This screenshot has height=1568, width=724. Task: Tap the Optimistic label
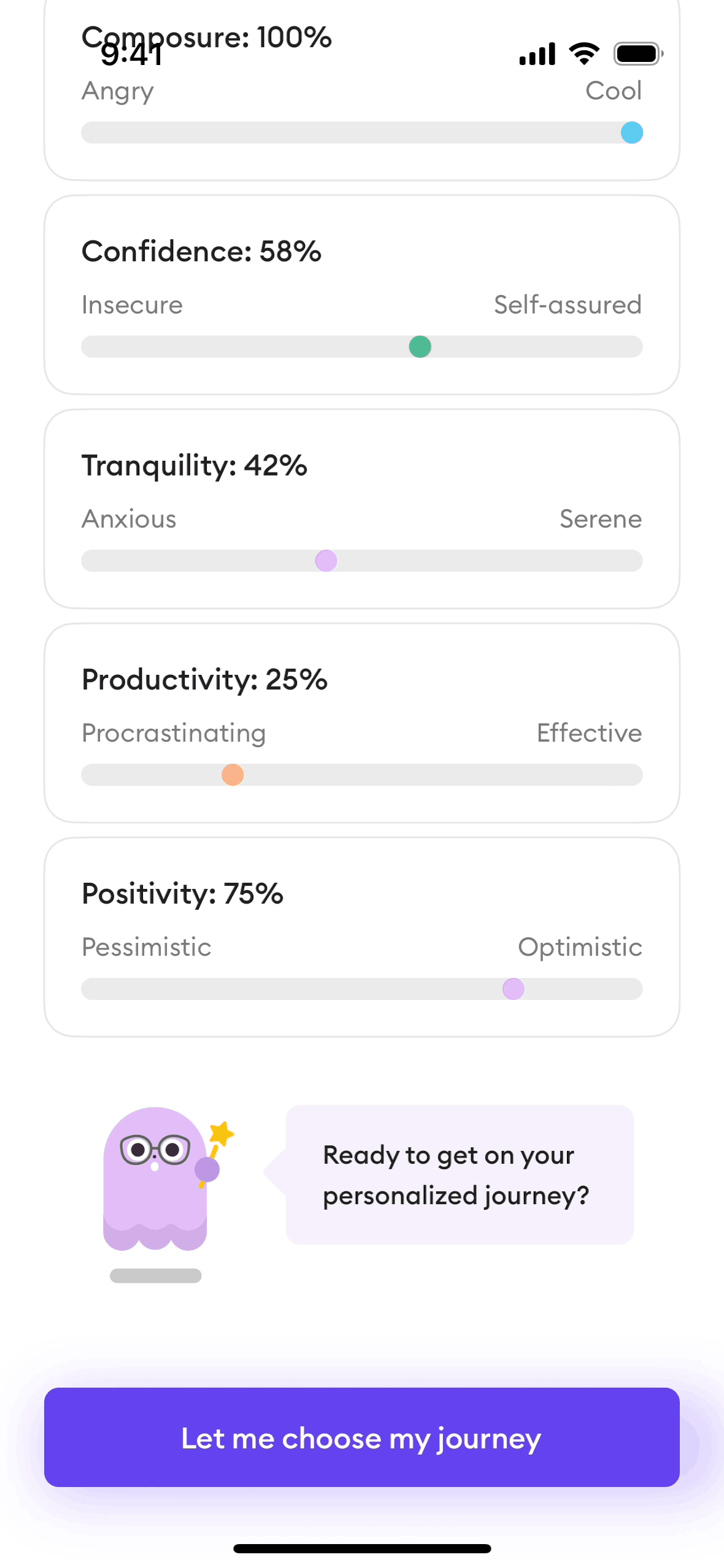[580, 947]
